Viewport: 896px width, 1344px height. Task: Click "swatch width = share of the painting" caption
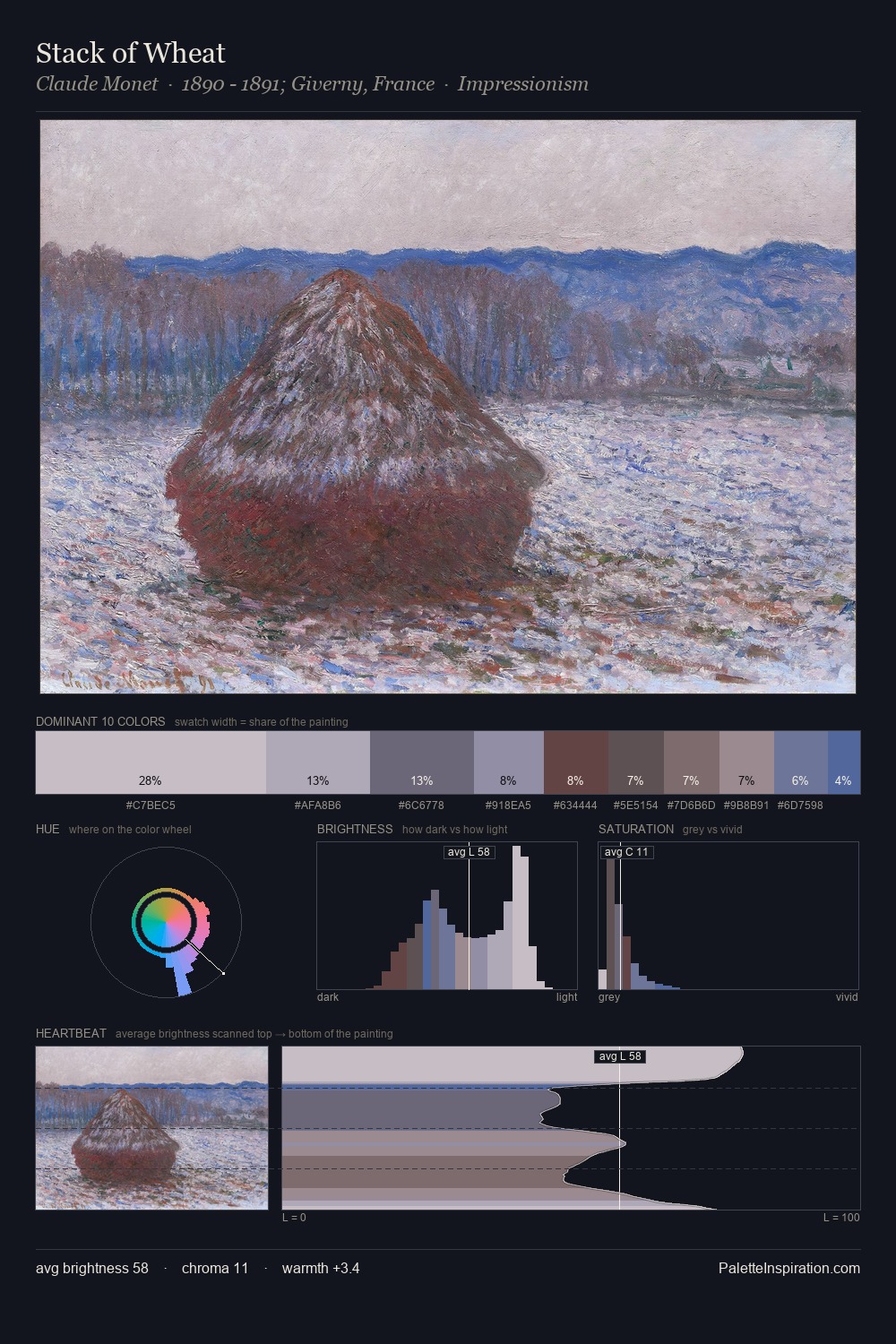pos(262,722)
